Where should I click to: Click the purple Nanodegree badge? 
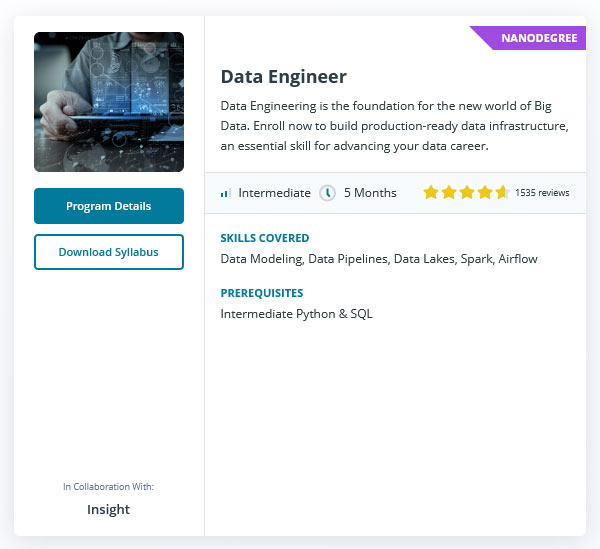point(528,38)
